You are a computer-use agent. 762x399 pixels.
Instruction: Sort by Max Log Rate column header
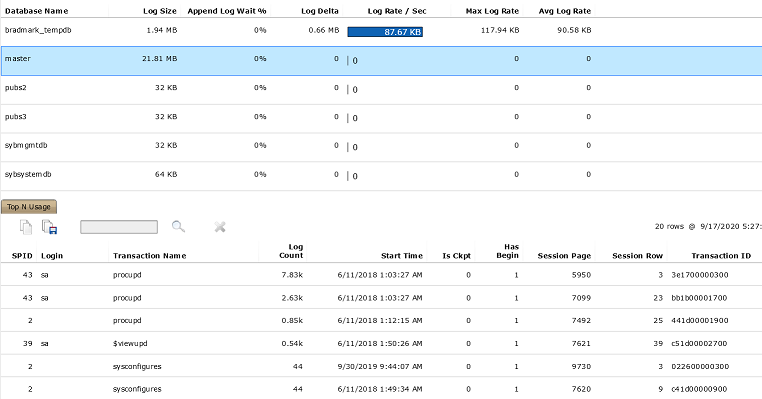click(x=492, y=11)
